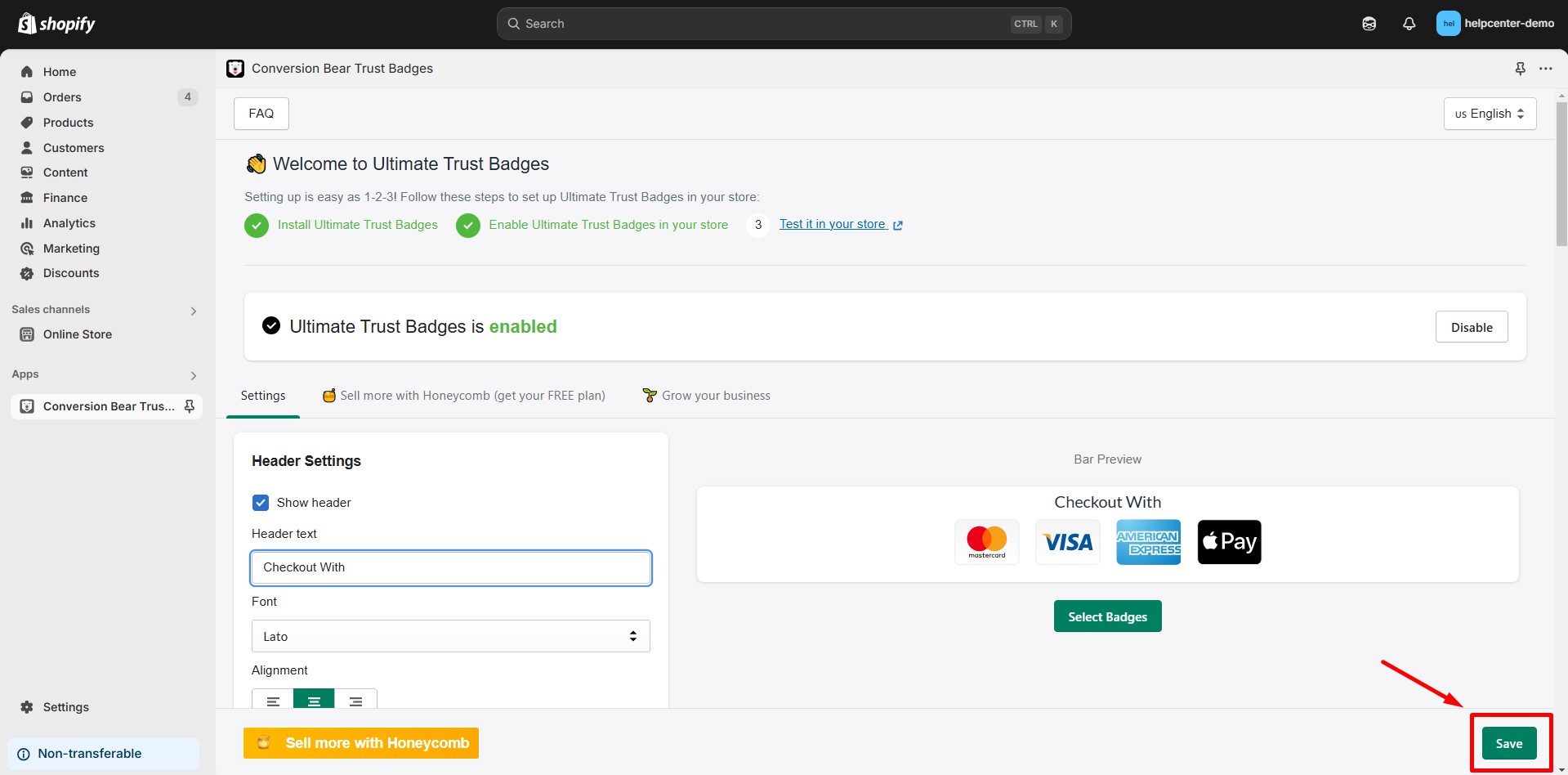Select right text alignment
The image size is (1568, 775).
355,701
